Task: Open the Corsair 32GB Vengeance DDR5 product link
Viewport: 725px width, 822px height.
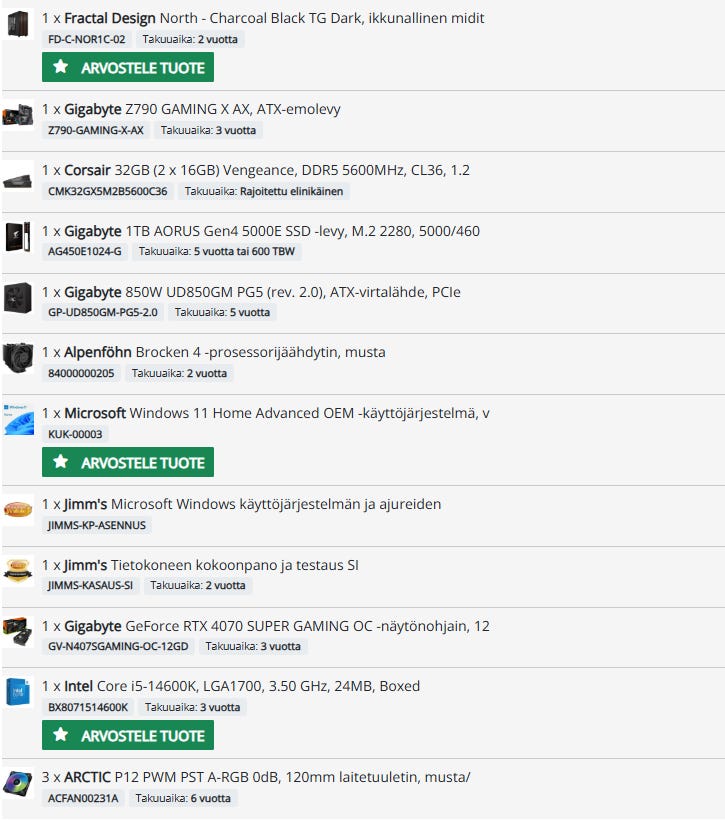Action: pos(267,170)
